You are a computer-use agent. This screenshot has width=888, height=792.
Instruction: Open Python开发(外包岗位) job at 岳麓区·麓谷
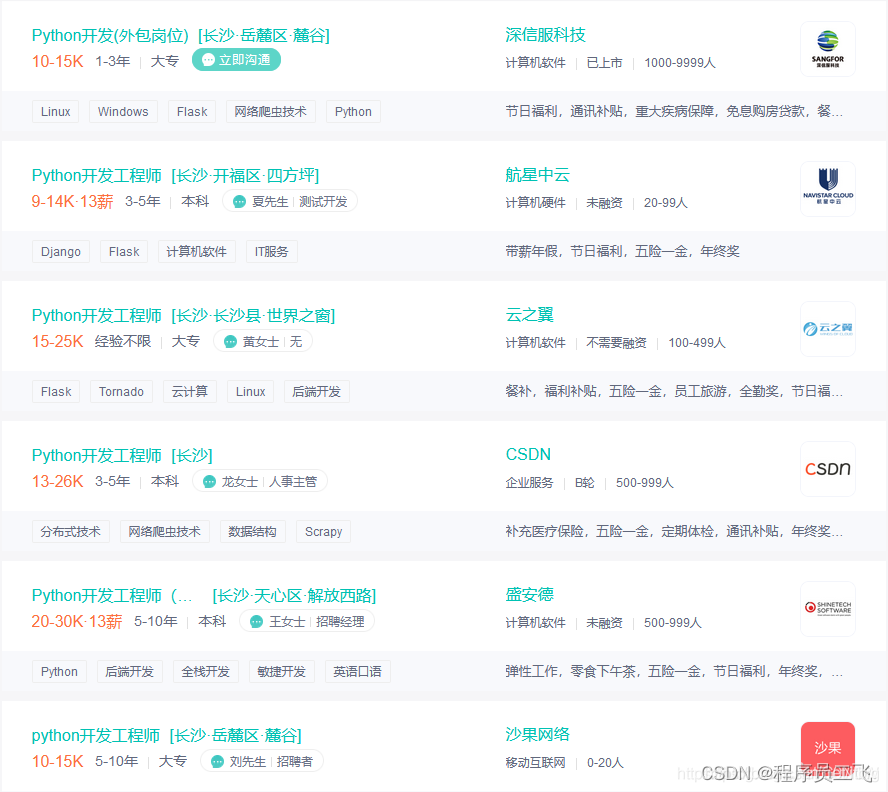[x=181, y=35]
